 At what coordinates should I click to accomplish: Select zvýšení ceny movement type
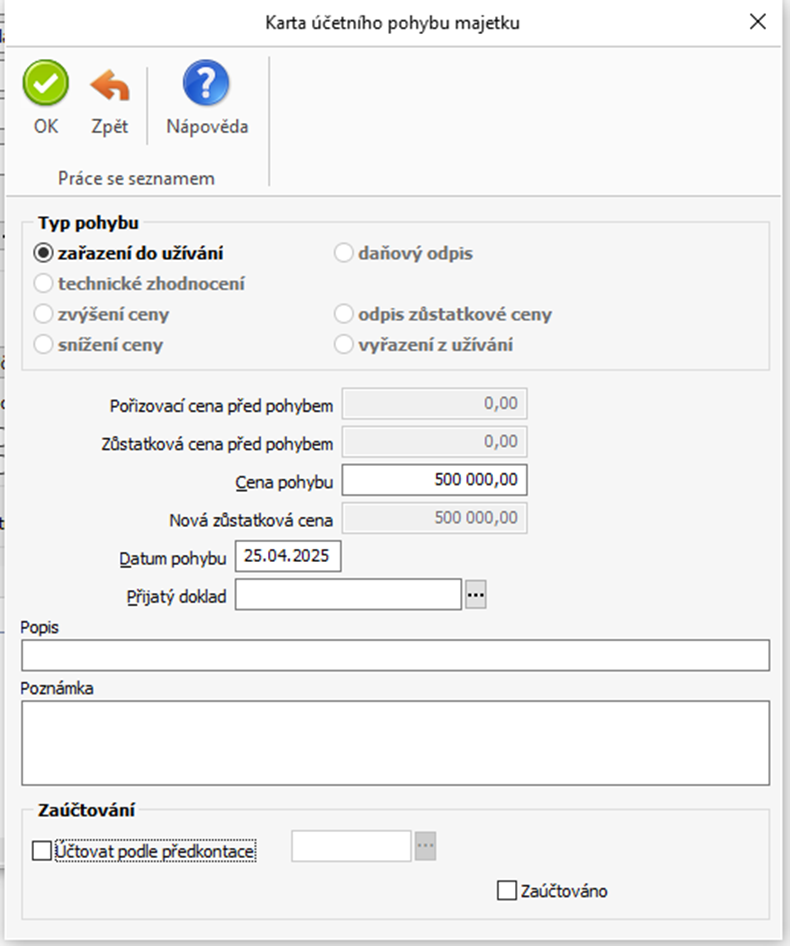pyautogui.click(x=44, y=314)
